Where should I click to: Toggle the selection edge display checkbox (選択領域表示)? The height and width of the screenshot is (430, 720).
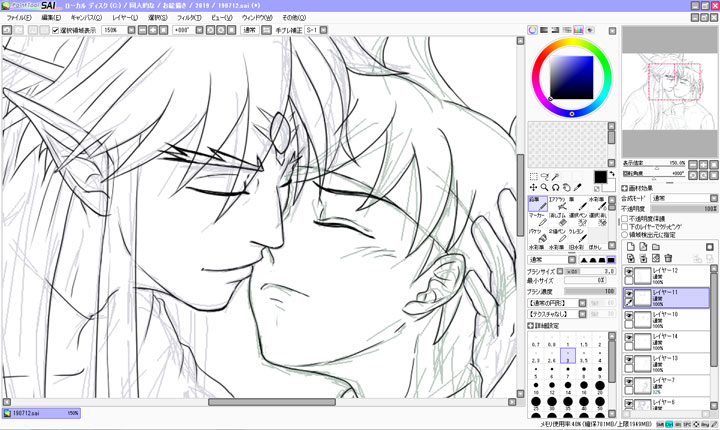click(56, 30)
